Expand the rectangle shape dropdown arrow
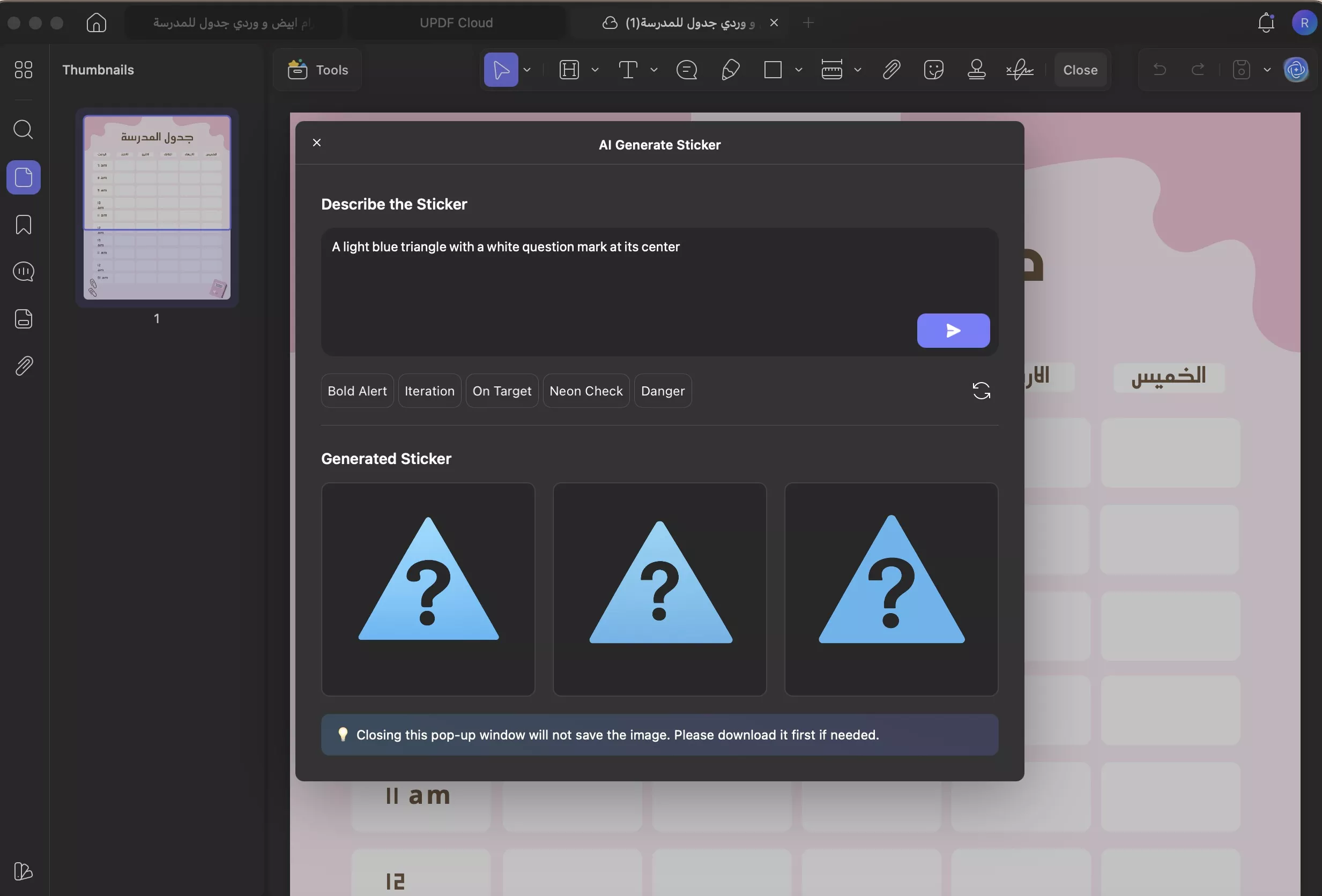The width and height of the screenshot is (1322, 896). tap(799, 70)
